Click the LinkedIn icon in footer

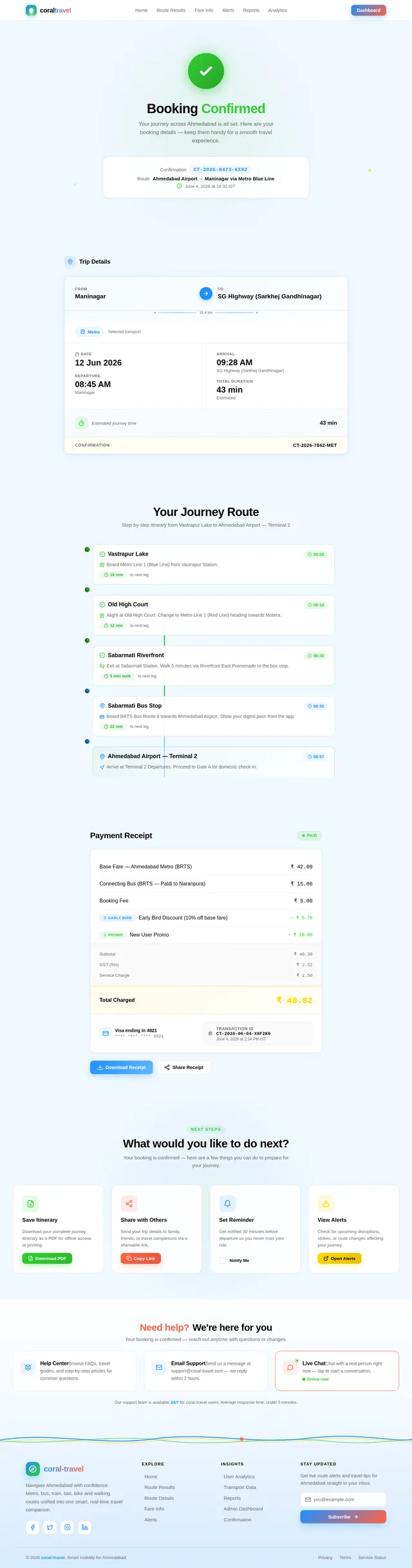pos(84,1527)
